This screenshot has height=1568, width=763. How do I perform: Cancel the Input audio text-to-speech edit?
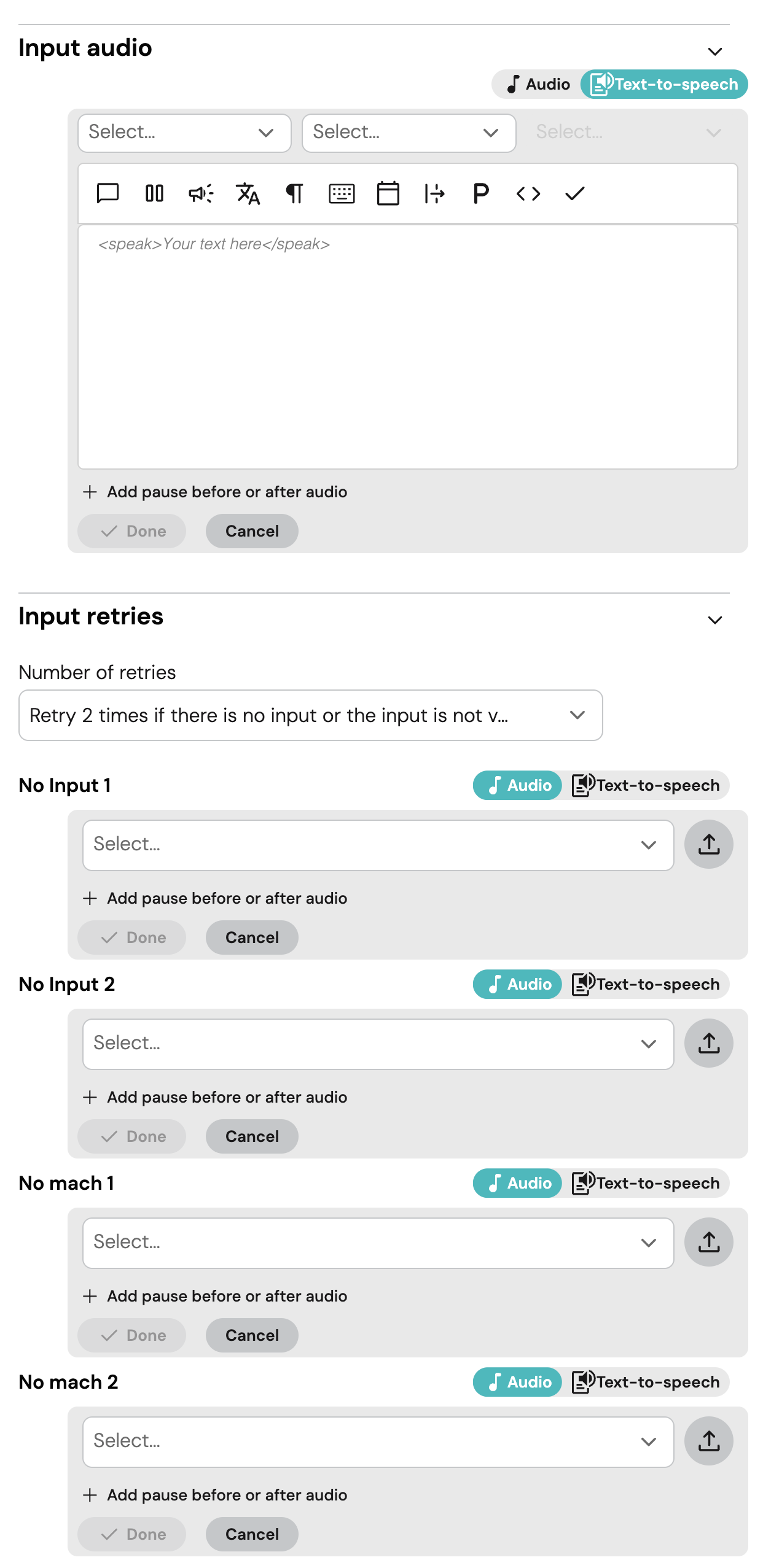coord(252,531)
